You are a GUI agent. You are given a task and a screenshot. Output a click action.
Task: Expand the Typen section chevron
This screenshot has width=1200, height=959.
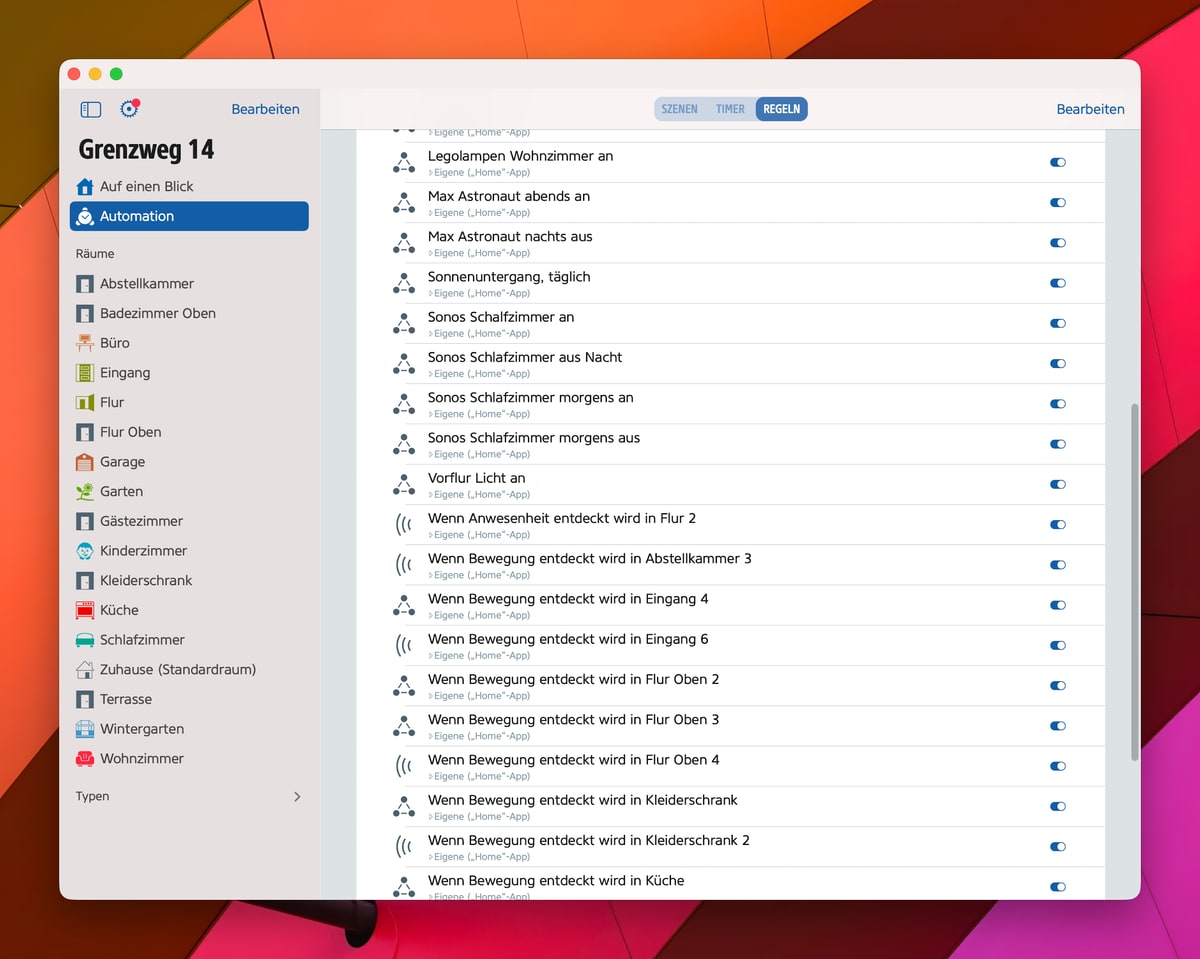tap(297, 797)
